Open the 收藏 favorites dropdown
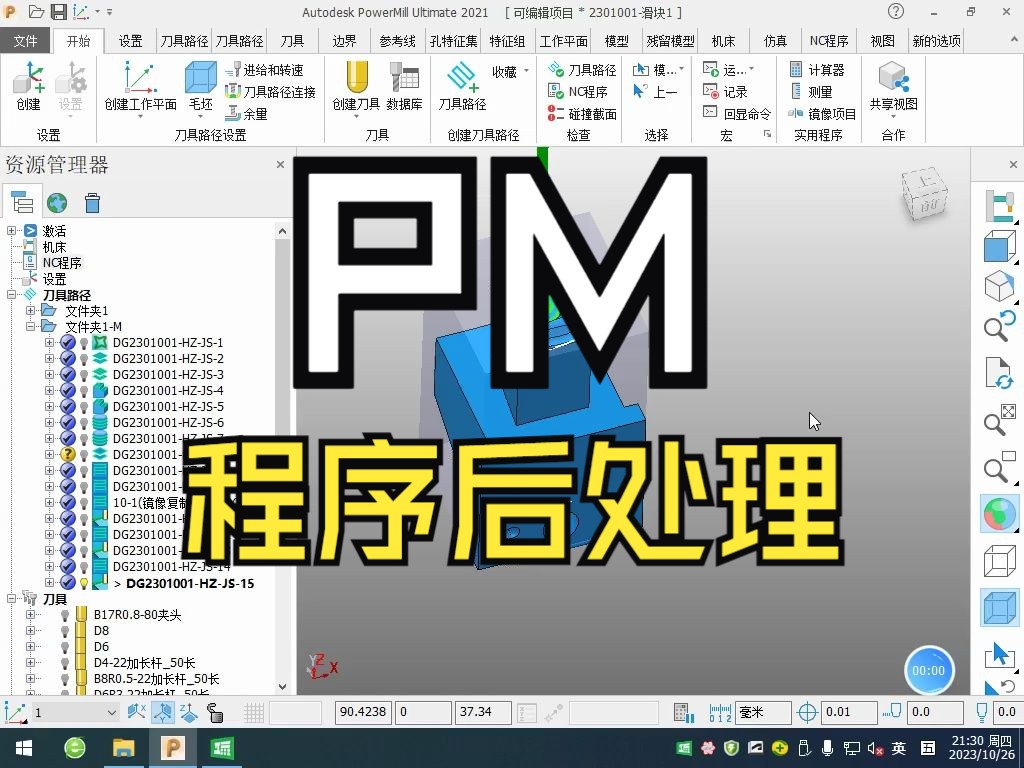The width and height of the screenshot is (1024, 768). [x=510, y=71]
